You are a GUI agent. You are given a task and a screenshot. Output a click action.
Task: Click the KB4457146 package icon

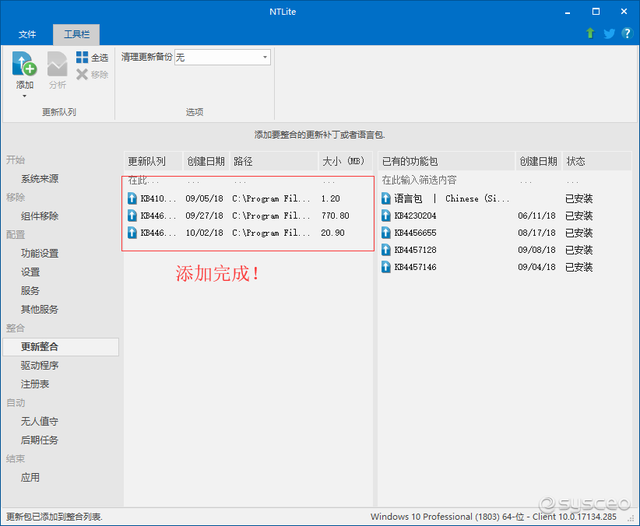[386, 267]
